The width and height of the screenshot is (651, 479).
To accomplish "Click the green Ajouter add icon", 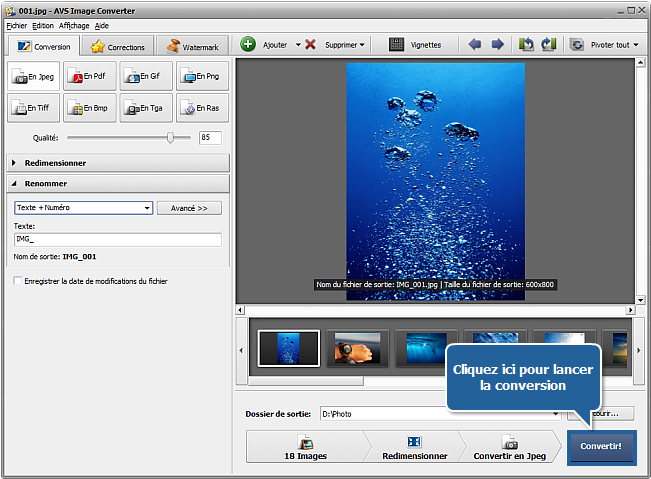I will tap(248, 45).
